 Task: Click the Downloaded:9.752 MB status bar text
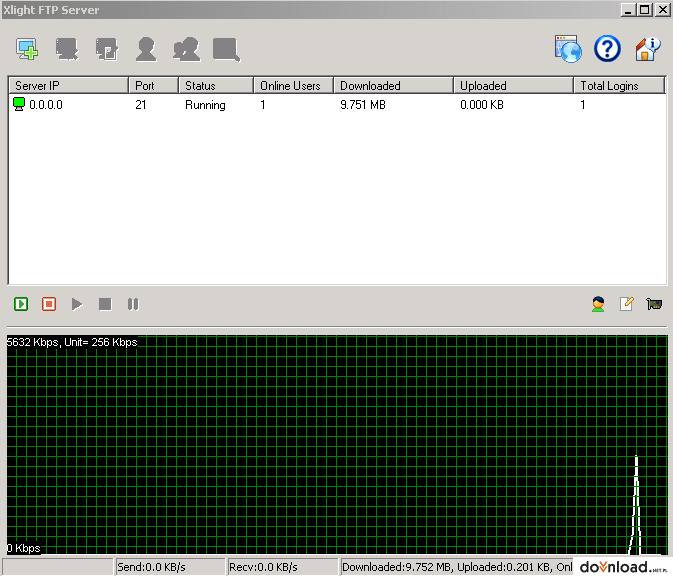(396, 567)
